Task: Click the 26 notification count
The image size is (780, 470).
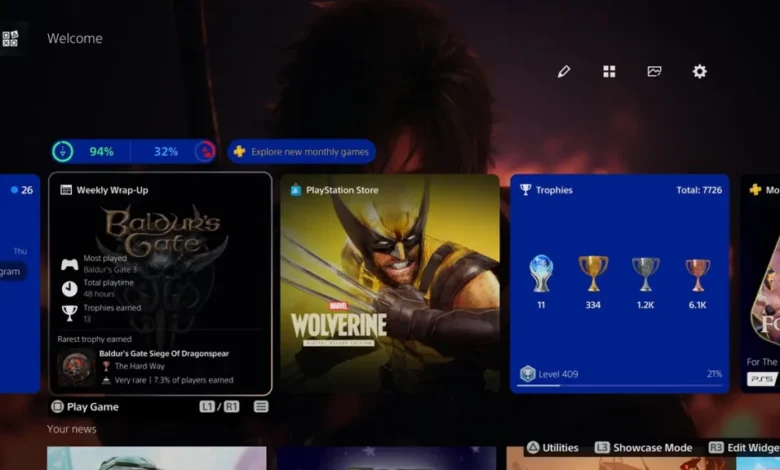Action: pos(27,190)
